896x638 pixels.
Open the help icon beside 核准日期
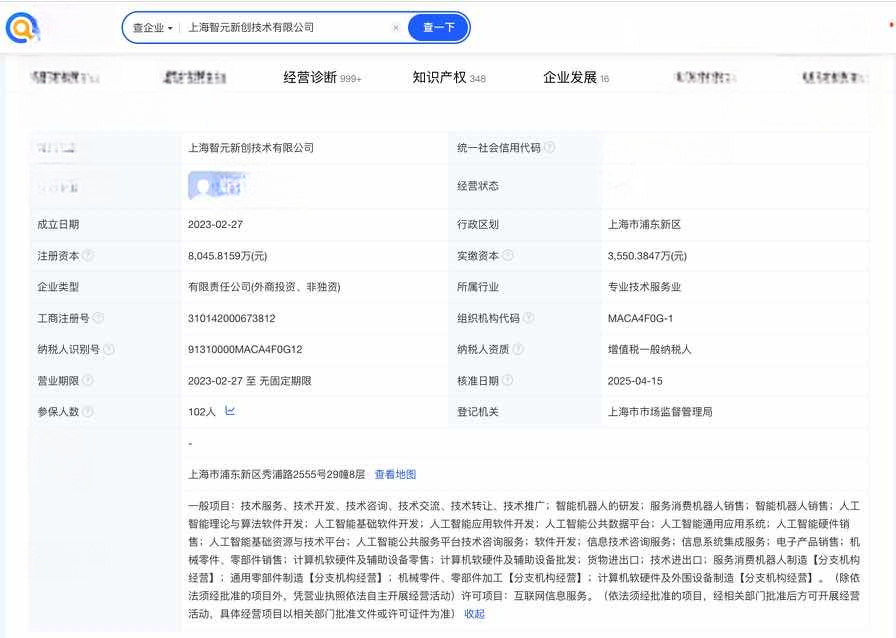[507, 381]
